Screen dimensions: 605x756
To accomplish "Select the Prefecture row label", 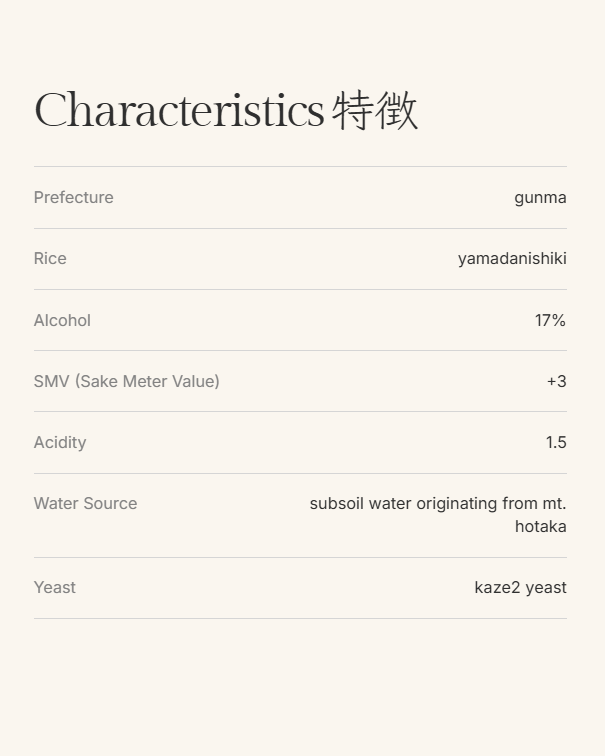I will tap(73, 197).
